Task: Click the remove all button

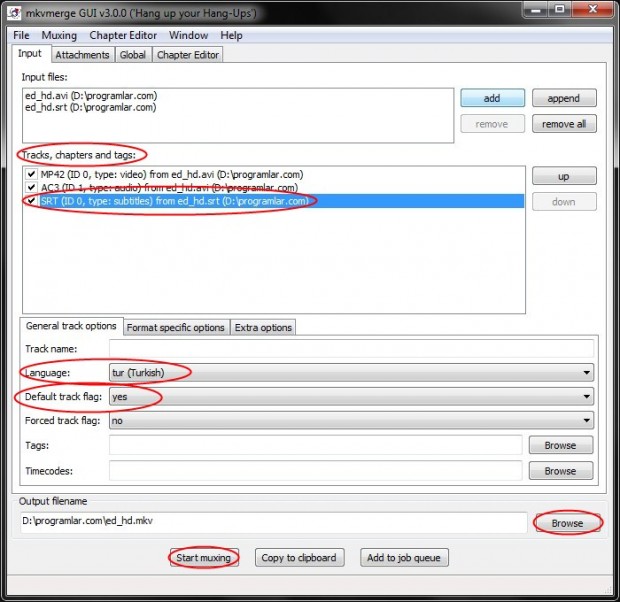Action: coord(564,124)
